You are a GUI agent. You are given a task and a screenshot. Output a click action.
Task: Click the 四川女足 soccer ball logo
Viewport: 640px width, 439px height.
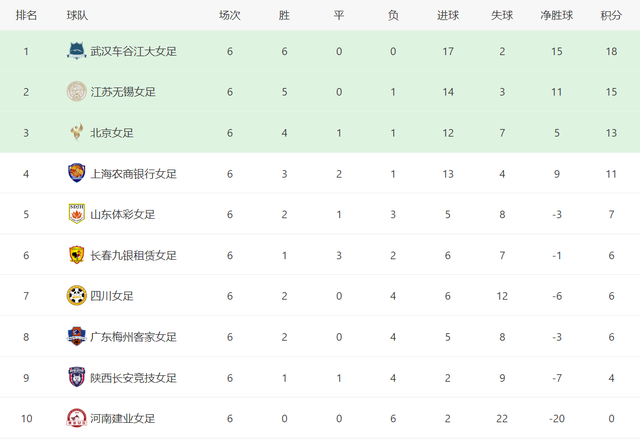coord(76,295)
